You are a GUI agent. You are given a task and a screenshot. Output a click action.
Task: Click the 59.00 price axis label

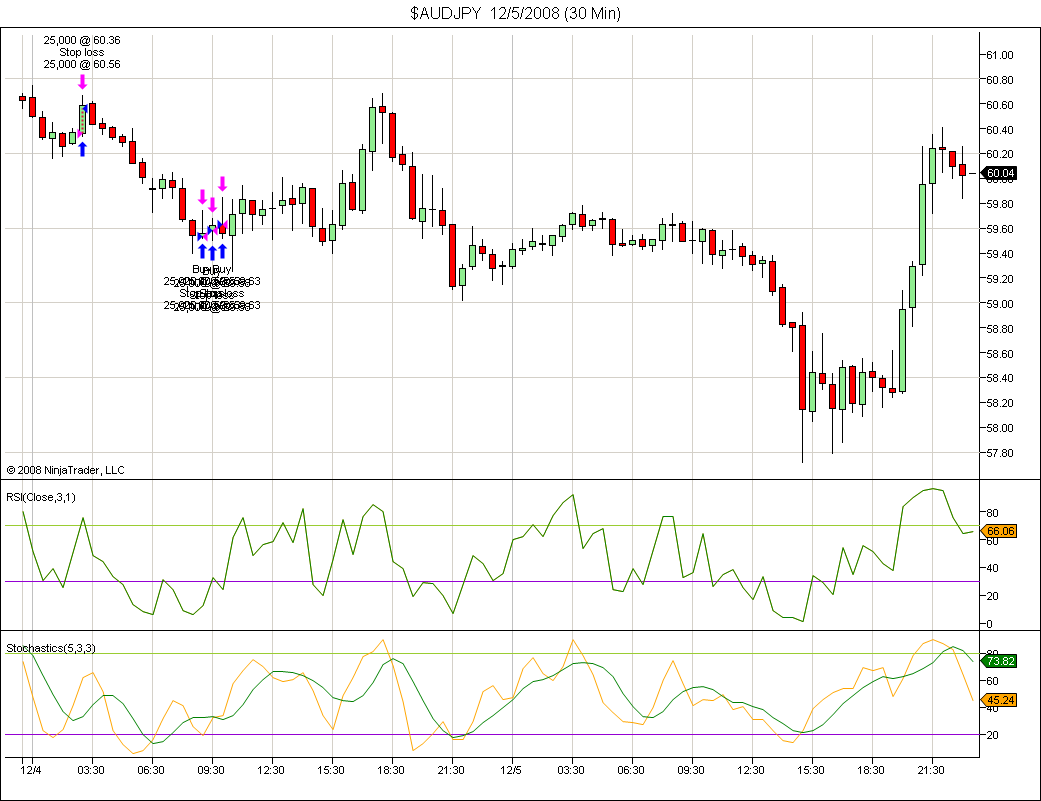point(1000,304)
